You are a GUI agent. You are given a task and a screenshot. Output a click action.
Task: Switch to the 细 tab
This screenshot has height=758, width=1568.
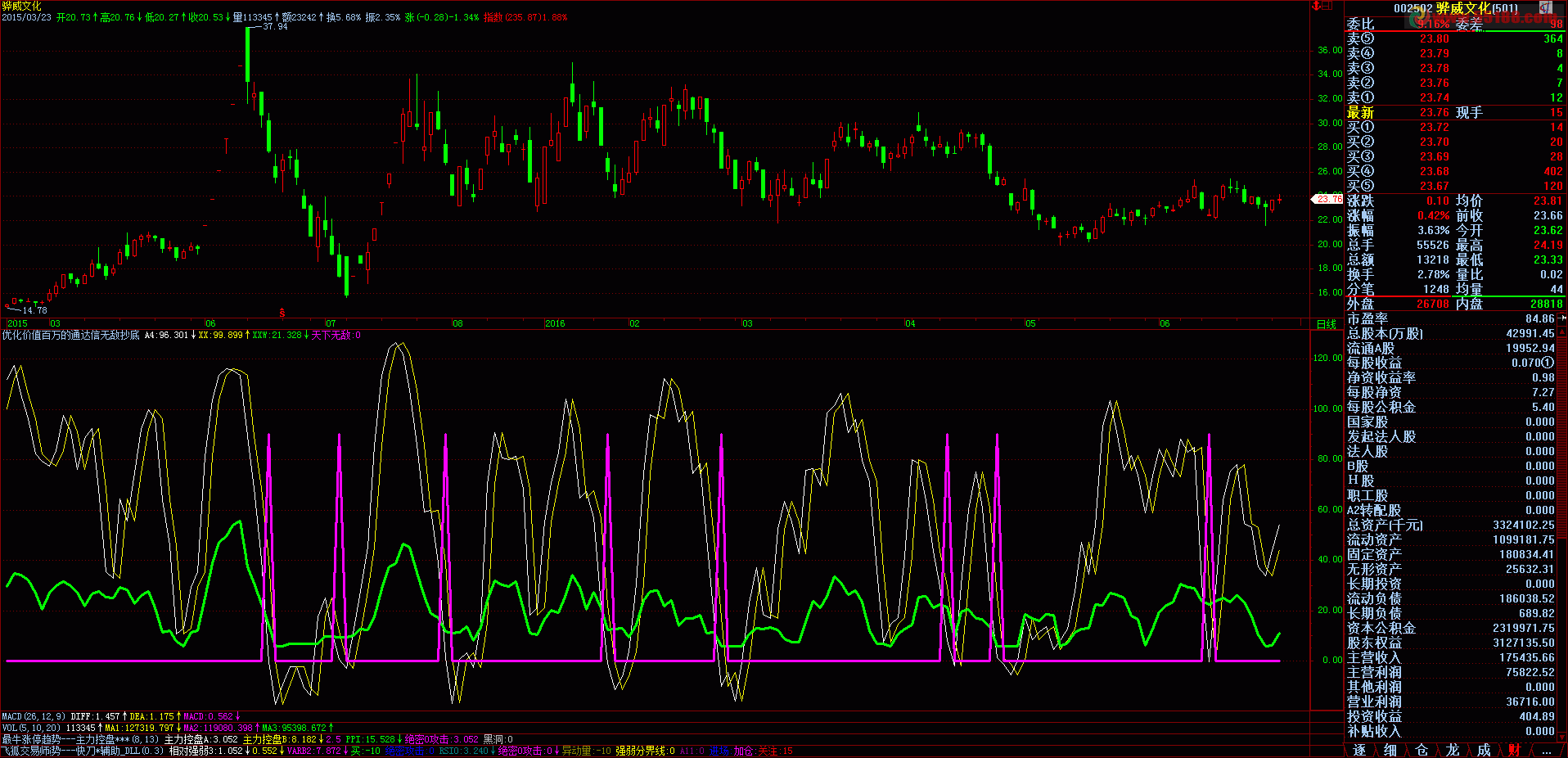pos(1390,750)
